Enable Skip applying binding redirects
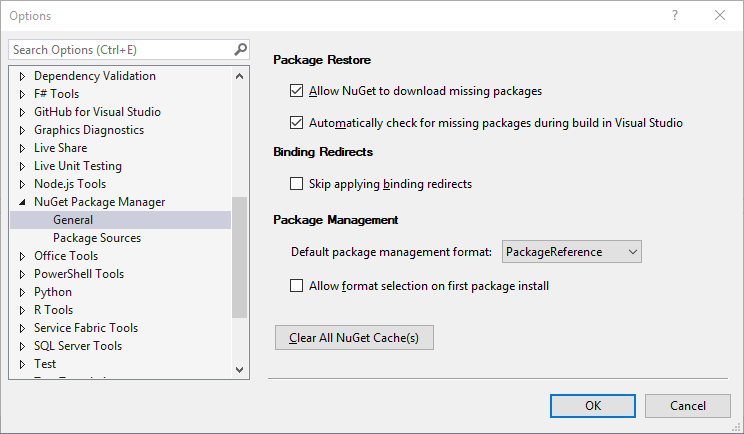This screenshot has width=744, height=434. coord(297,184)
